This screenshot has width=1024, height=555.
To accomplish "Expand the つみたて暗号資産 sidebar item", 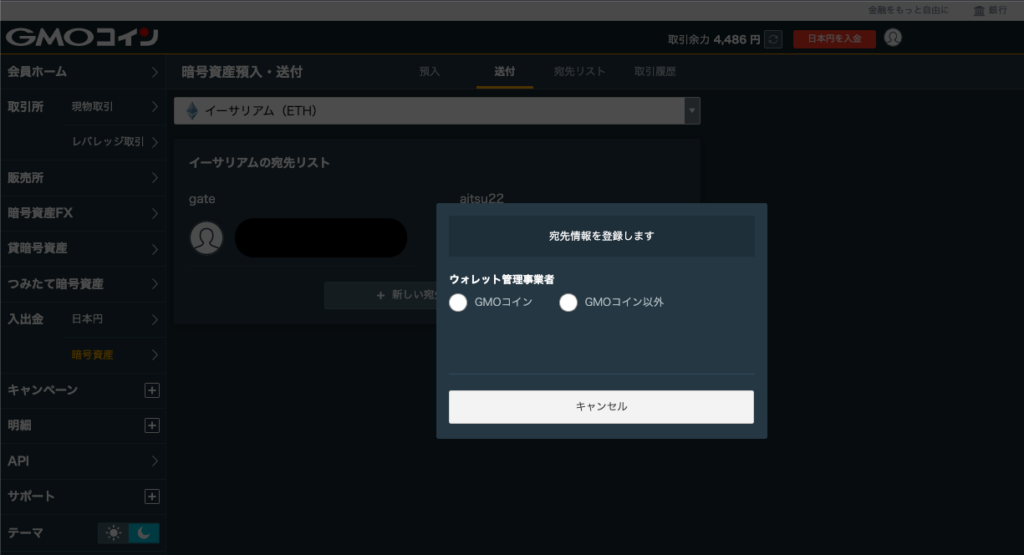I will tap(82, 284).
